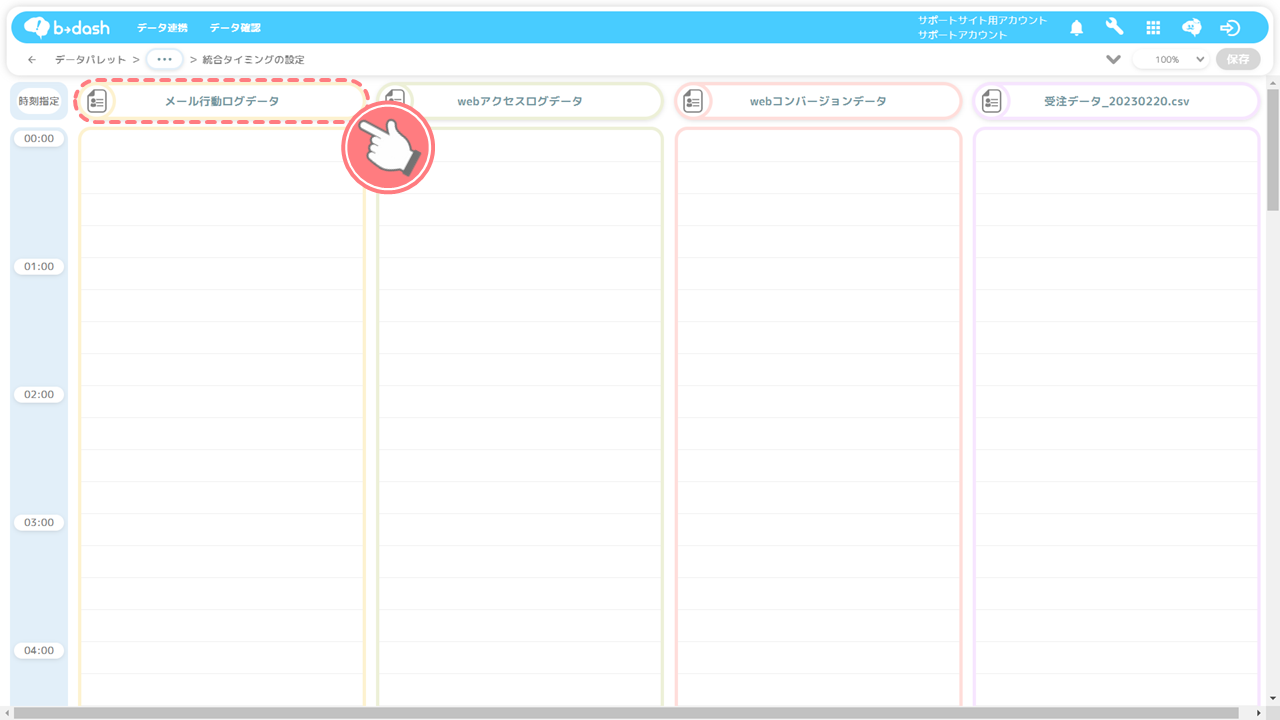Open the apps grid icon
1280x720 pixels.
point(1153,28)
